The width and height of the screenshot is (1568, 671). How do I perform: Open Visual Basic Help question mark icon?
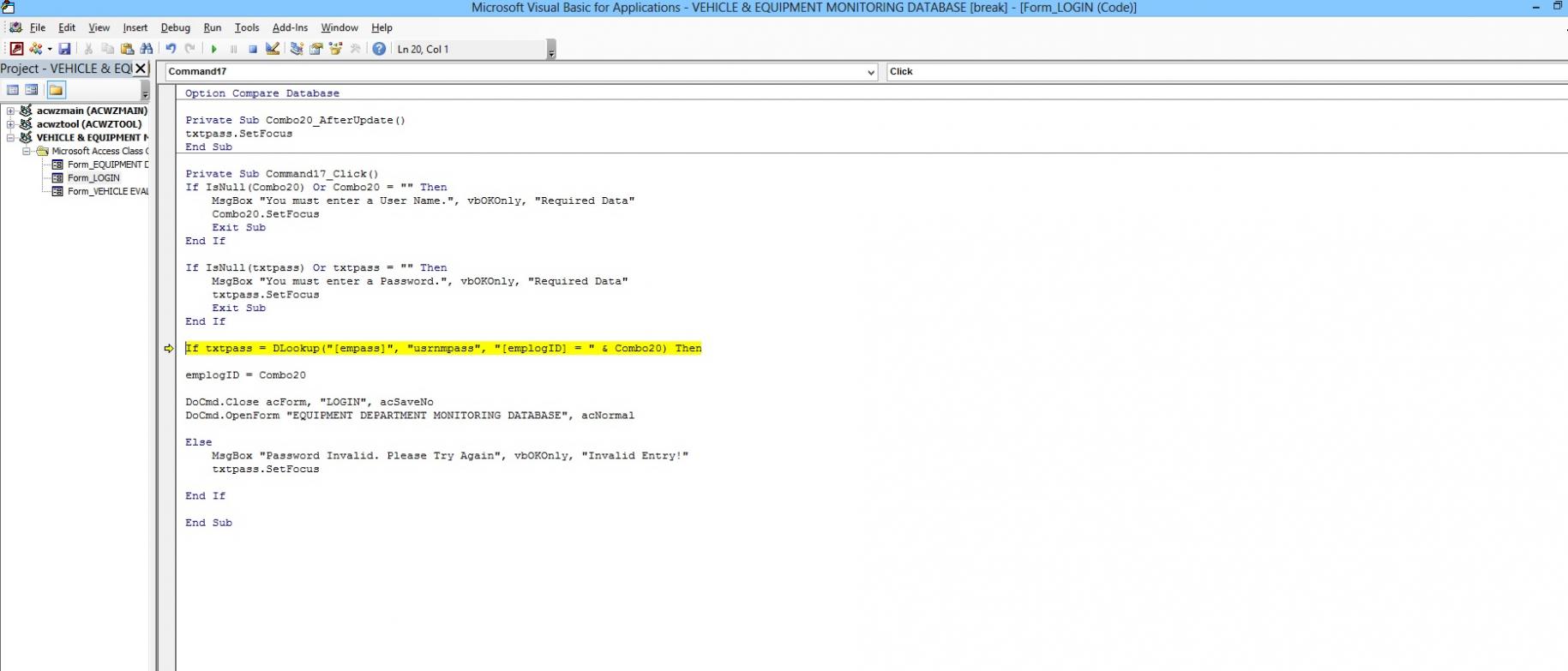point(379,49)
